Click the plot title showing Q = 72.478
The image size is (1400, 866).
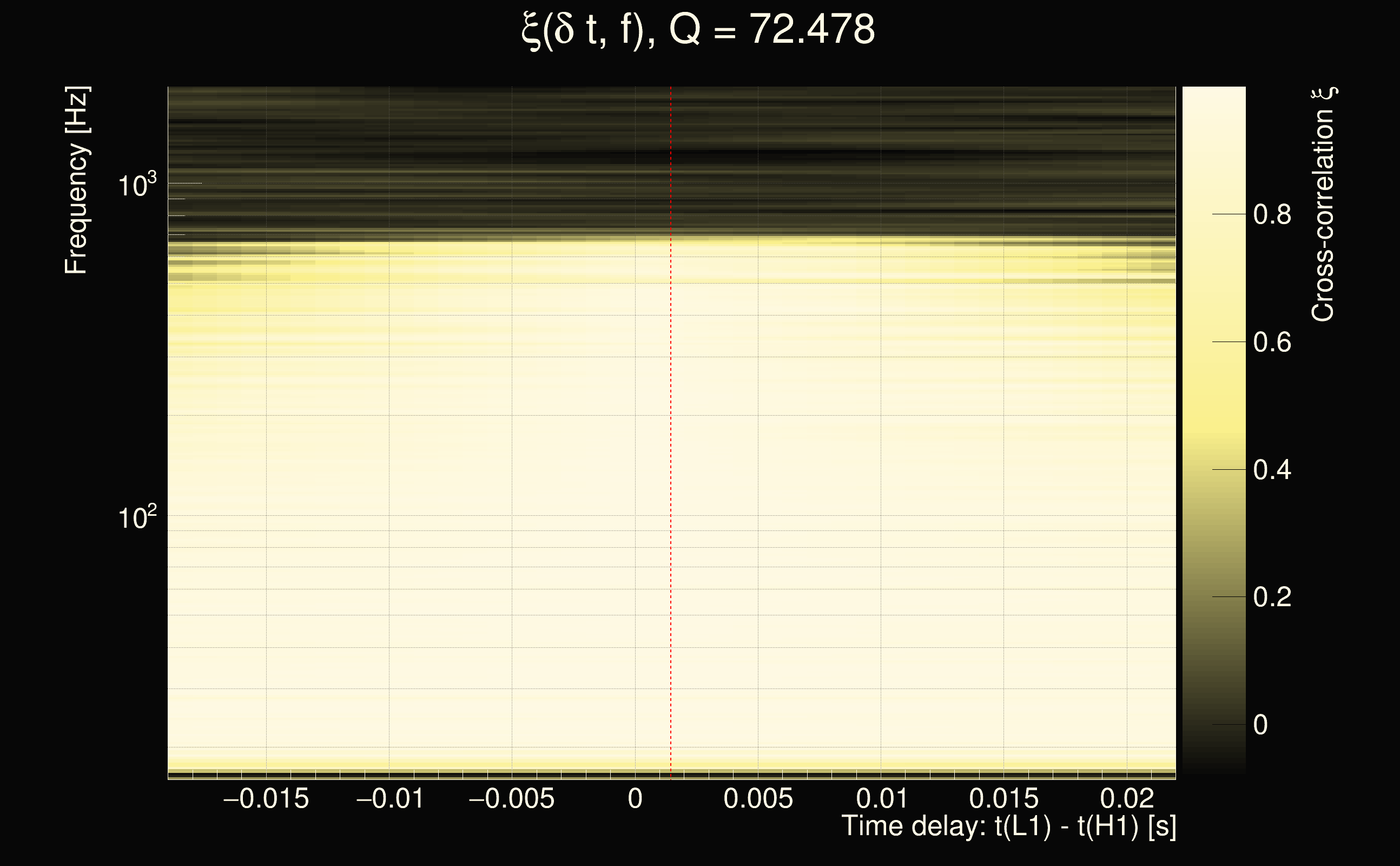point(698,30)
